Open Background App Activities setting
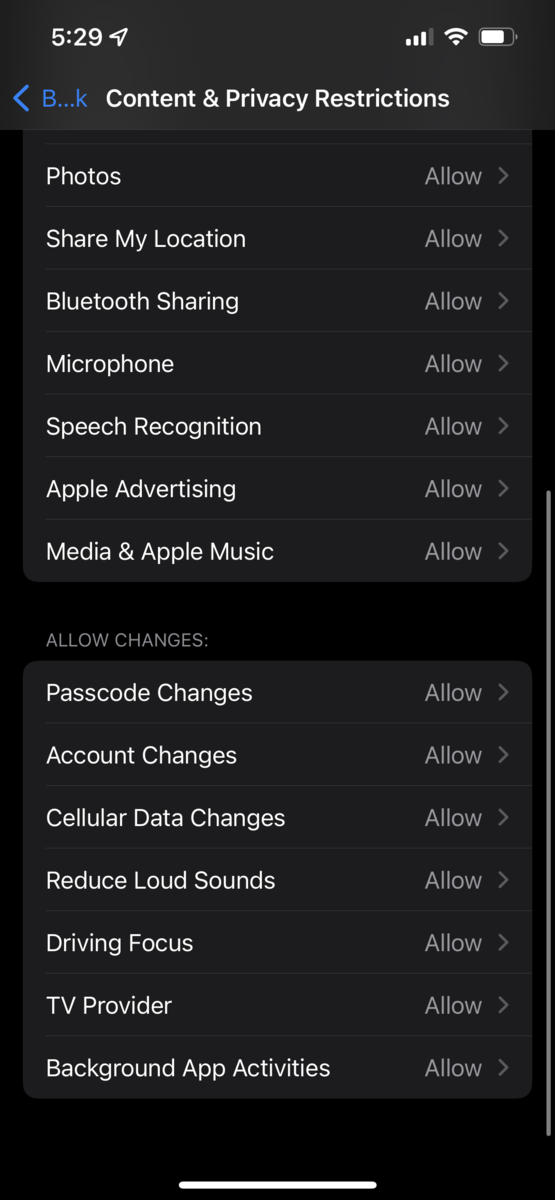This screenshot has height=1200, width=555. coord(277,1068)
